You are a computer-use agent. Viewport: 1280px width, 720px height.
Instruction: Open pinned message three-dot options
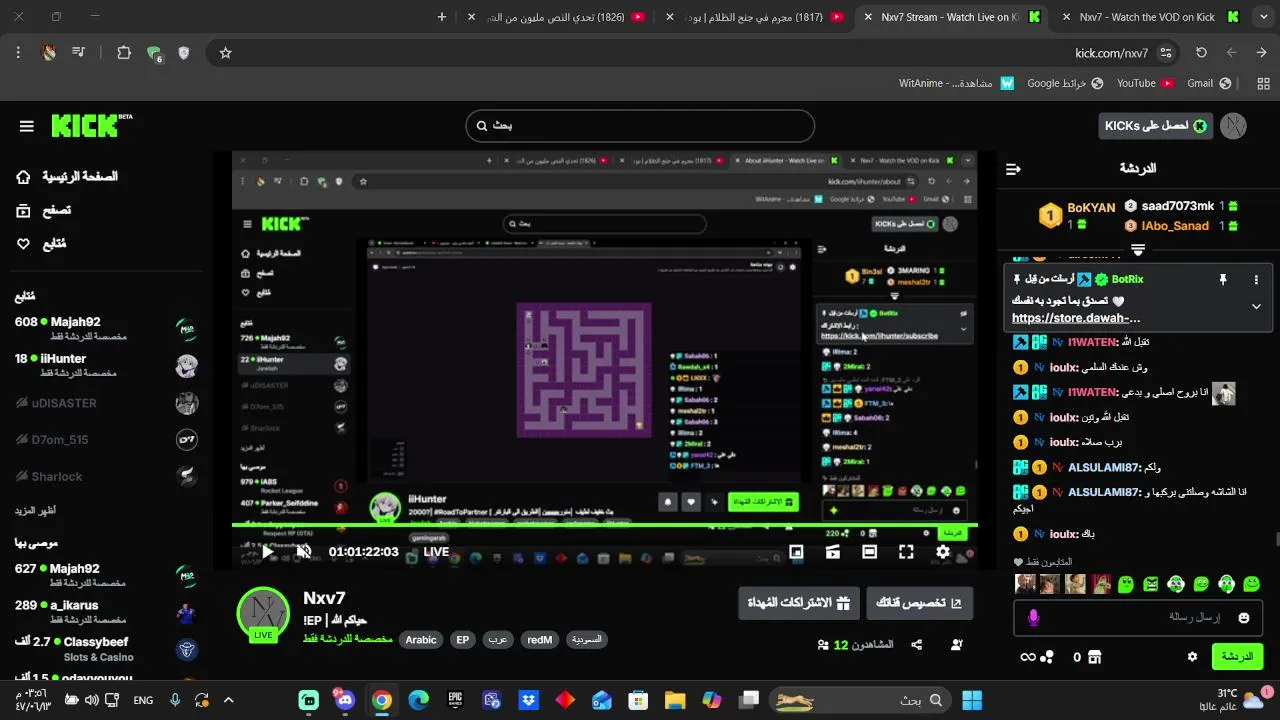[1256, 280]
